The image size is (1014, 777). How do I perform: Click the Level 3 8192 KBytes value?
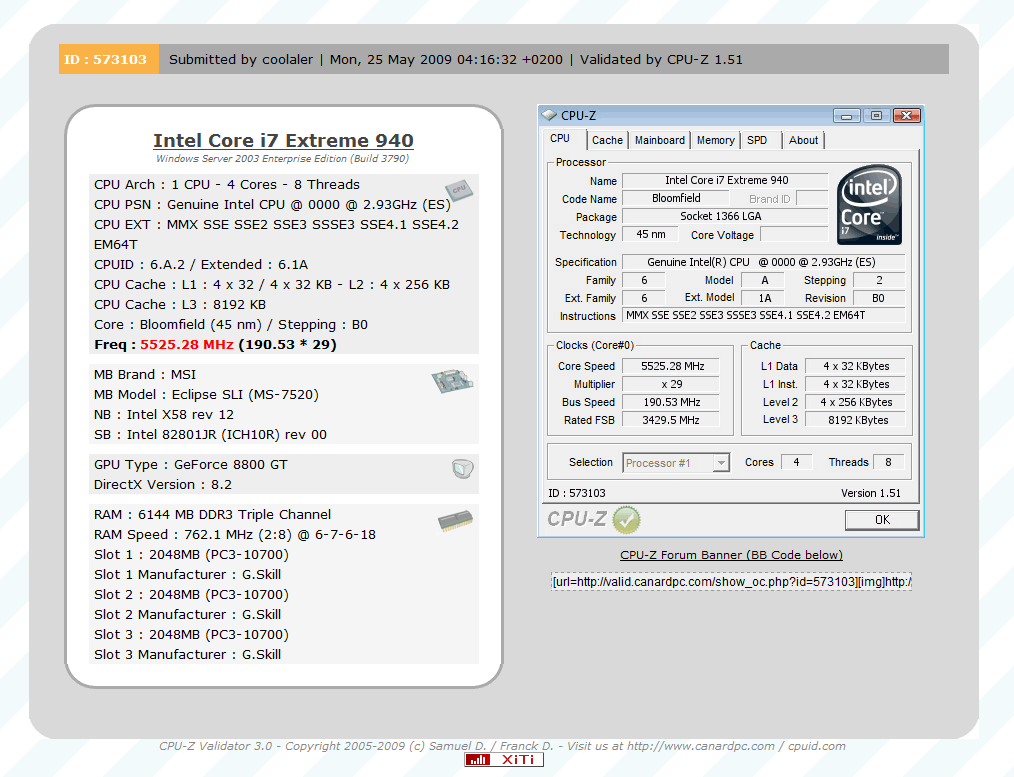[x=856, y=420]
